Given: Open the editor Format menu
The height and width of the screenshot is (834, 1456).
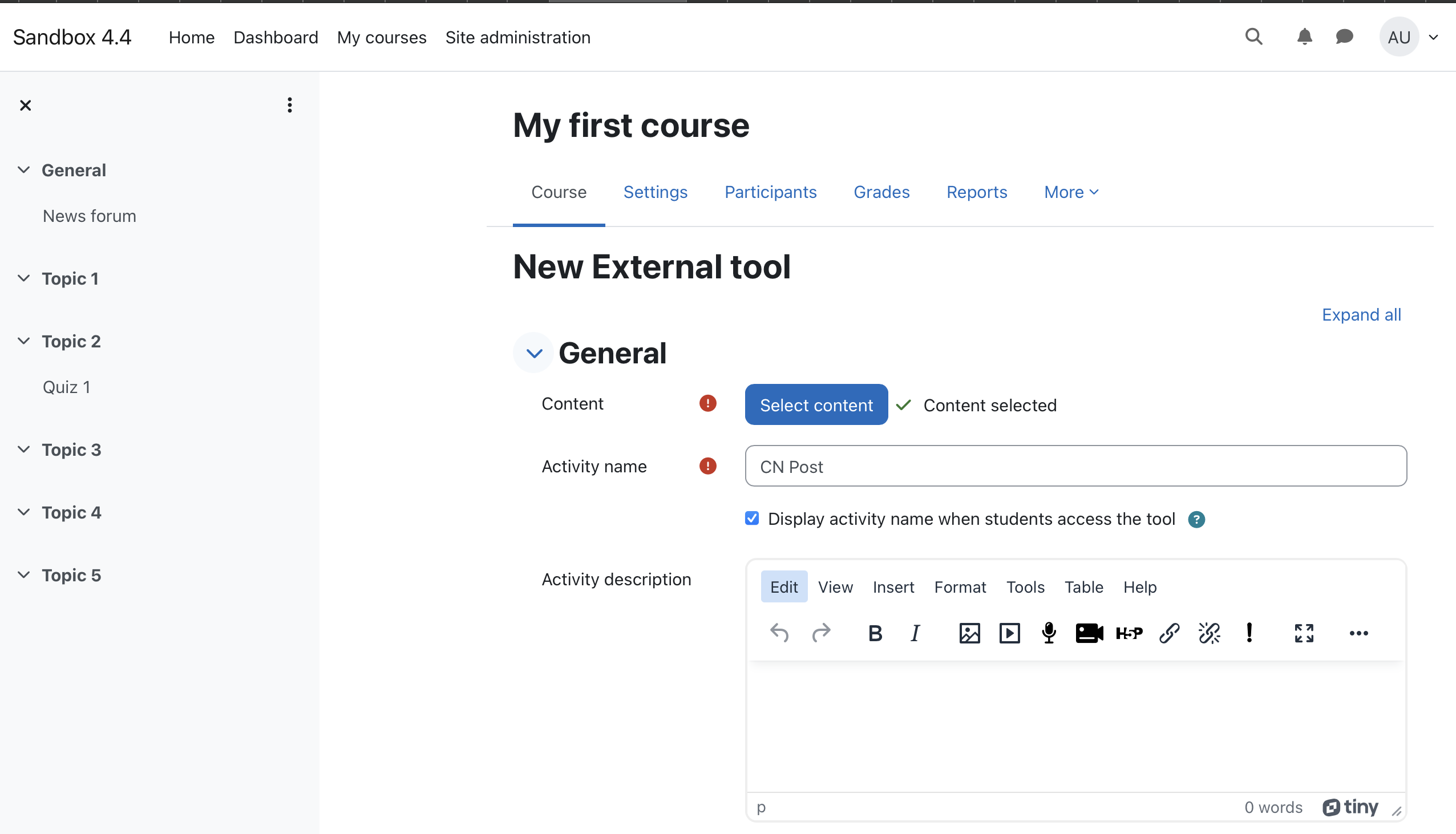Looking at the screenshot, I should pyautogui.click(x=960, y=586).
